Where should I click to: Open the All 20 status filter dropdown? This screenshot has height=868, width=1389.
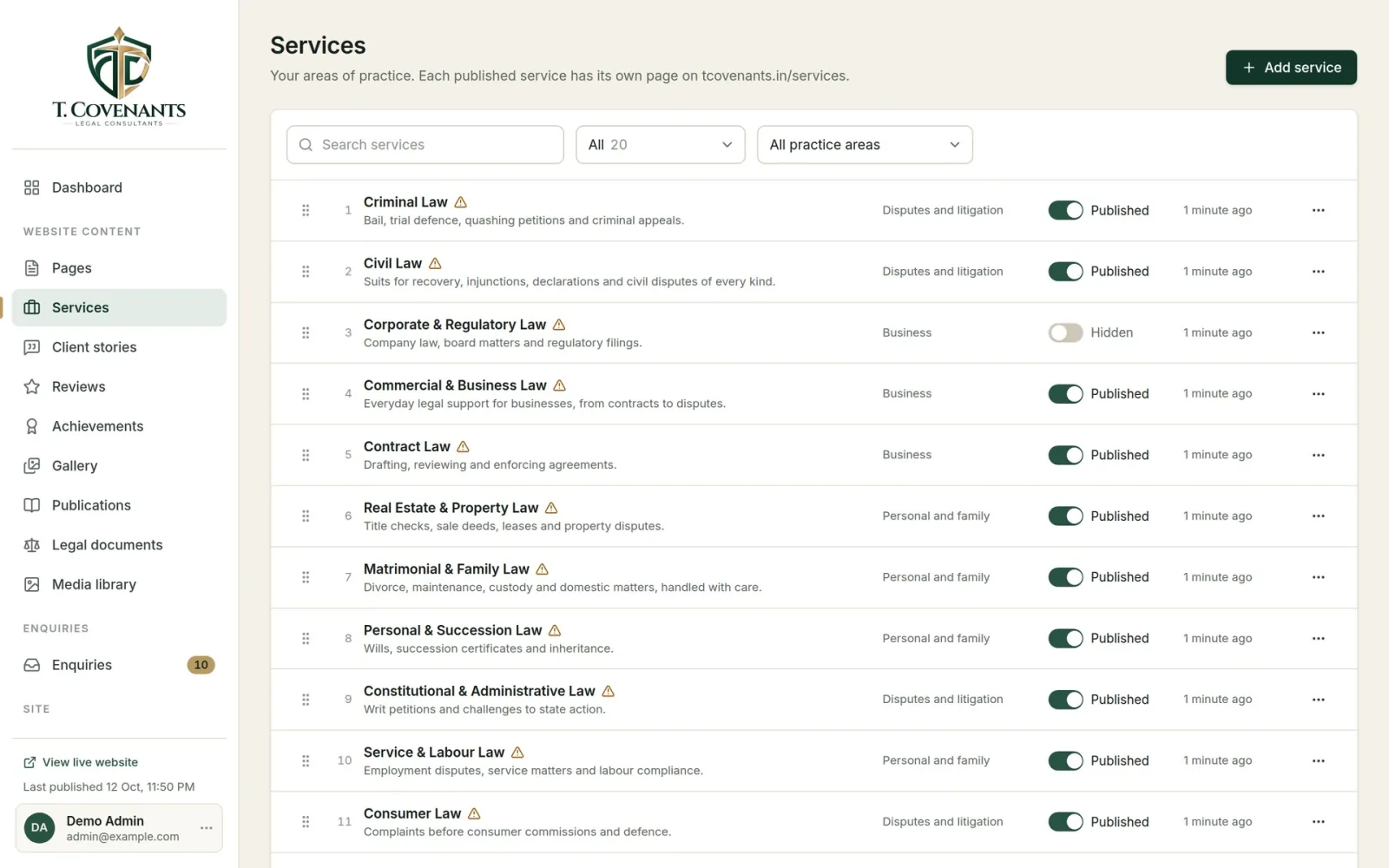pos(660,145)
